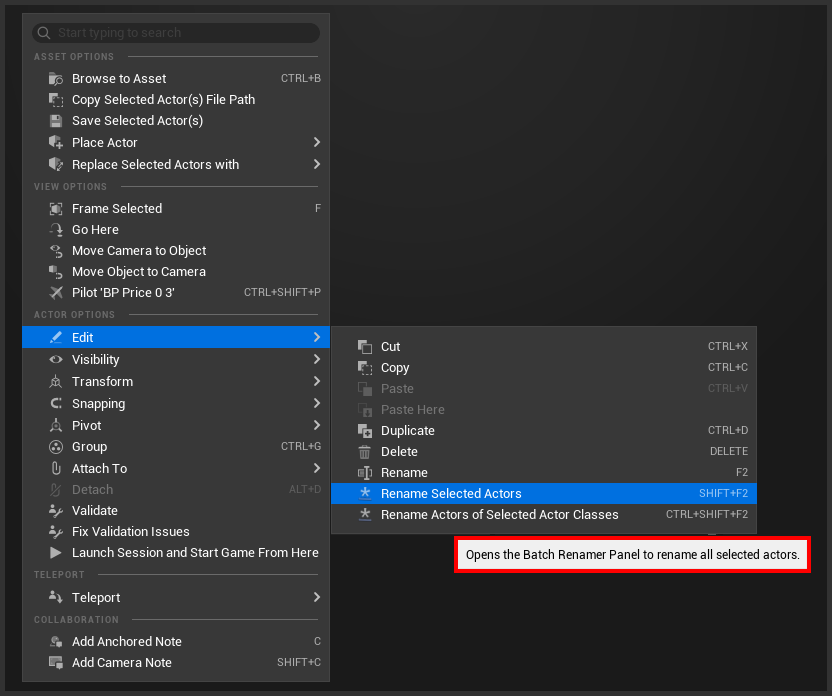The width and height of the screenshot is (832, 696).
Task: Click the Teleport icon
Action: (x=56, y=597)
